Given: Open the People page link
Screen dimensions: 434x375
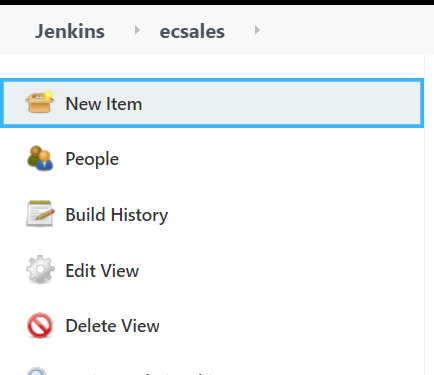Looking at the screenshot, I should 92,159.
